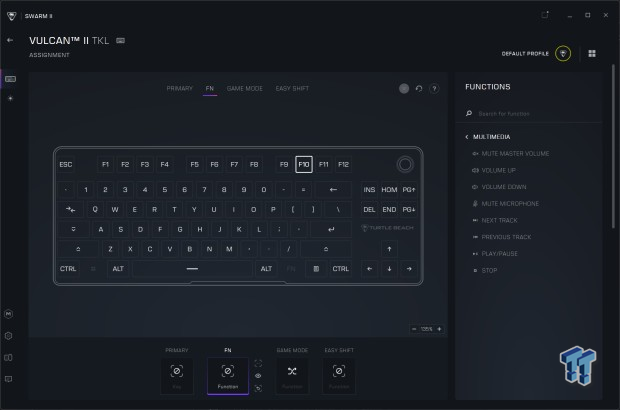Click the default profile turtle badge
The width and height of the screenshot is (620, 410).
(563, 53)
